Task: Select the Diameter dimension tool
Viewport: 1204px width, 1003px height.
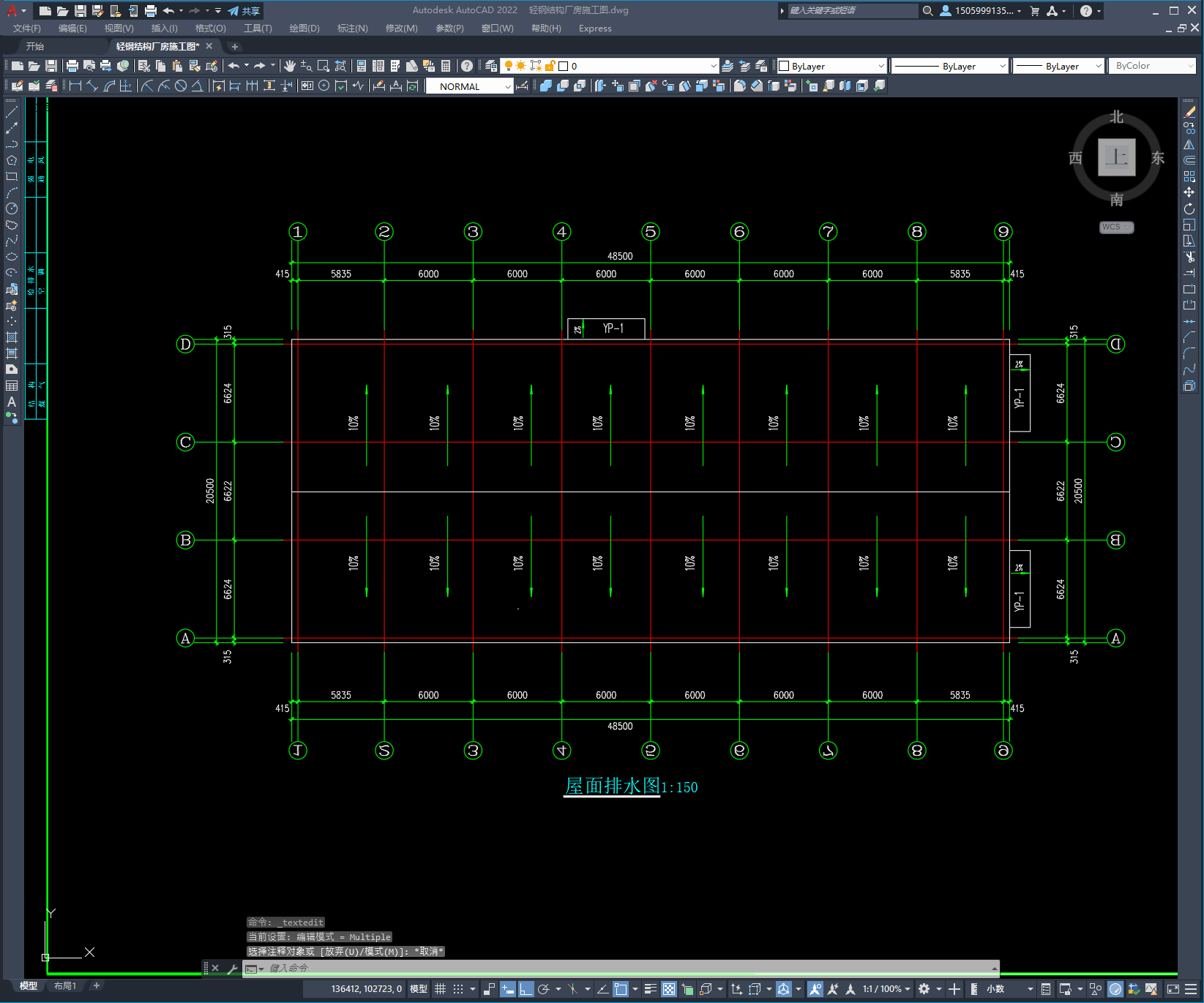Action: tap(180, 86)
